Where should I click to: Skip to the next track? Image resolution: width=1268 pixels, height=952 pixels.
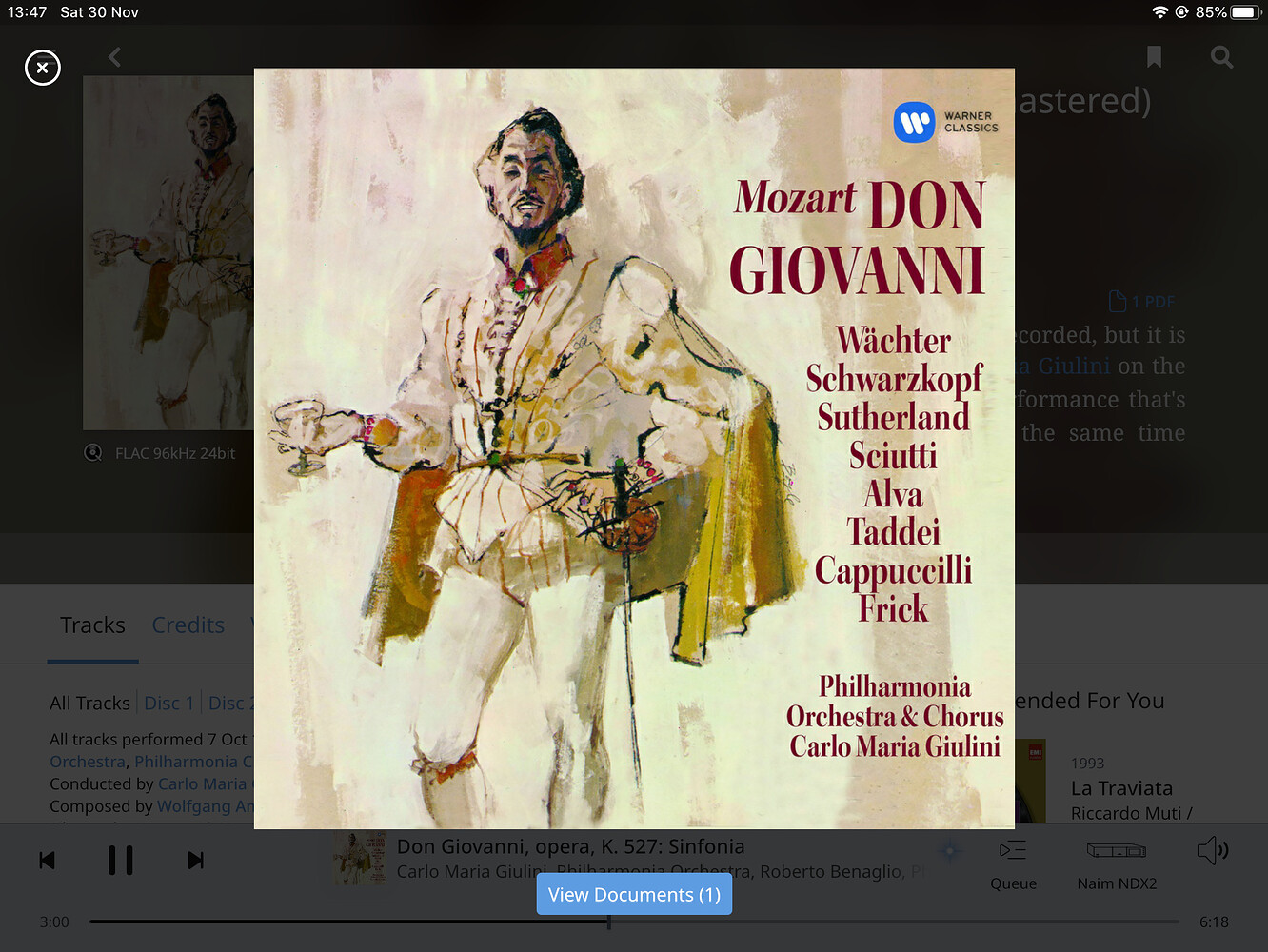(195, 861)
